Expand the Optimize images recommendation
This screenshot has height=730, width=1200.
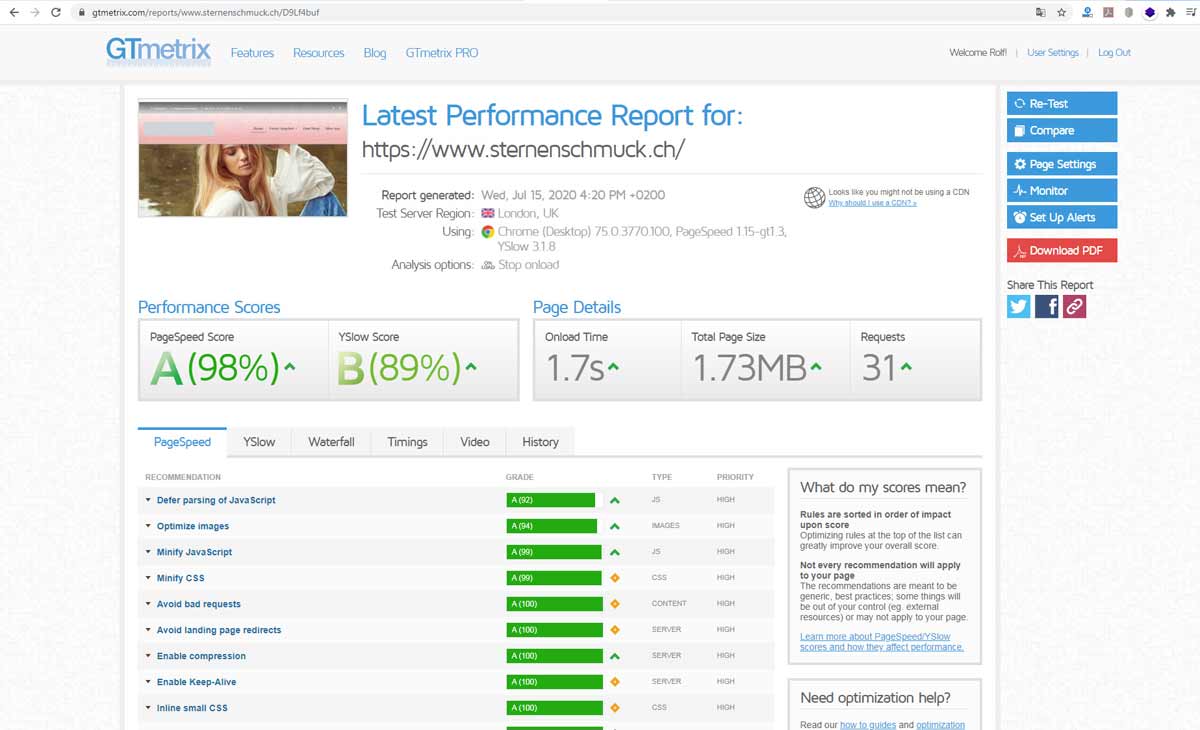pyautogui.click(x=193, y=526)
